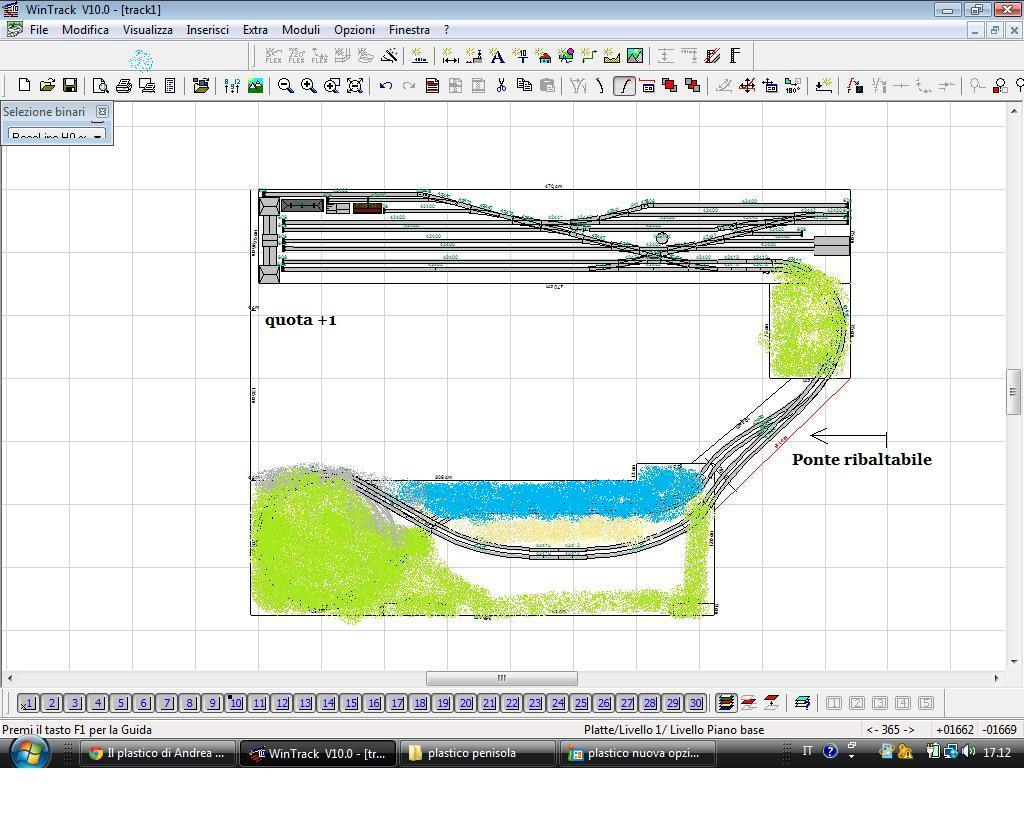
Task: Click the taskbar clock showing 17.12
Action: click(997, 752)
